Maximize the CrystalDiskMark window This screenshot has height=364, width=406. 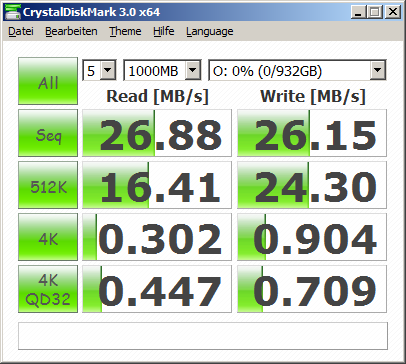pyautogui.click(x=375, y=12)
